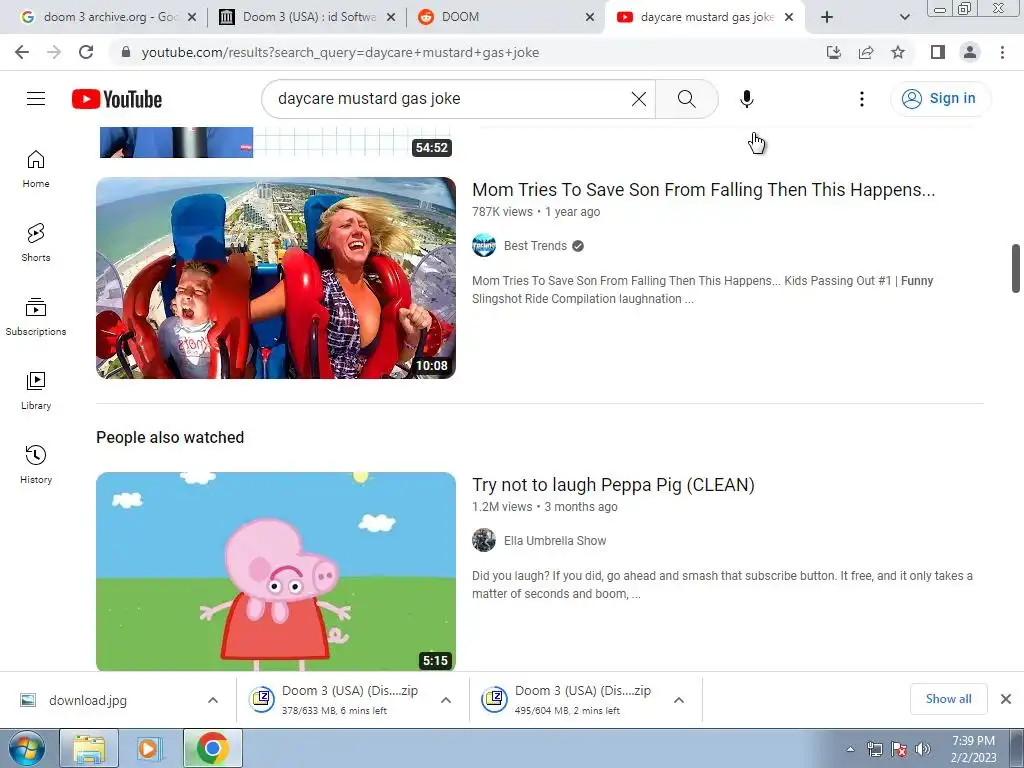1024x768 pixels.
Task: Click the slingshot ride video thumbnail
Action: pos(276,278)
